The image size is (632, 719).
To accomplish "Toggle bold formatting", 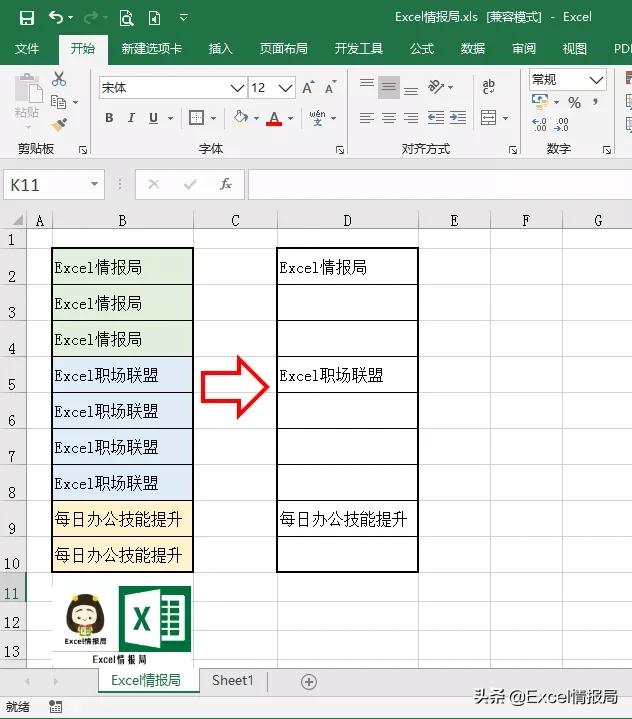I will 109,118.
